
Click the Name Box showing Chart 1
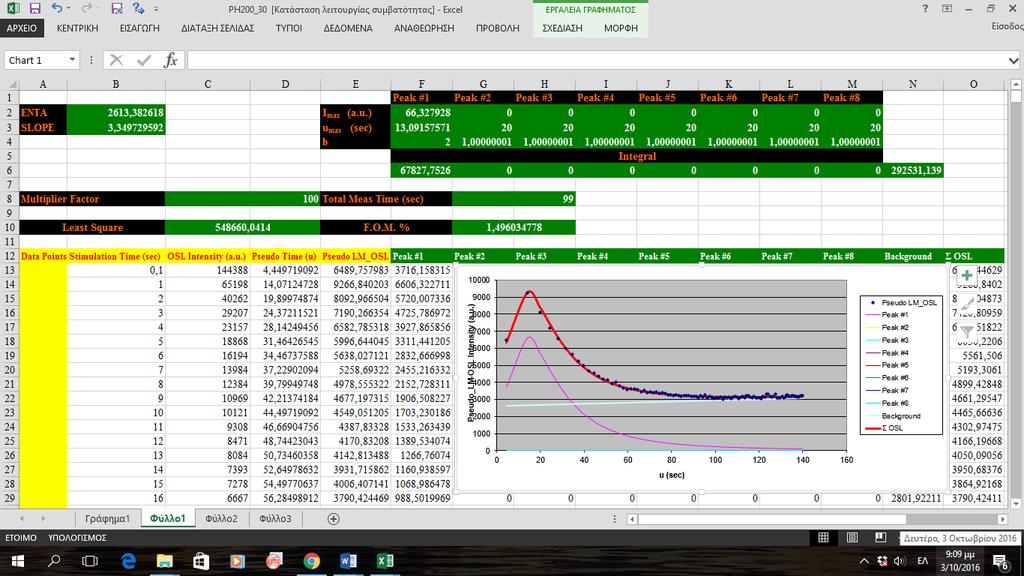pyautogui.click(x=34, y=60)
